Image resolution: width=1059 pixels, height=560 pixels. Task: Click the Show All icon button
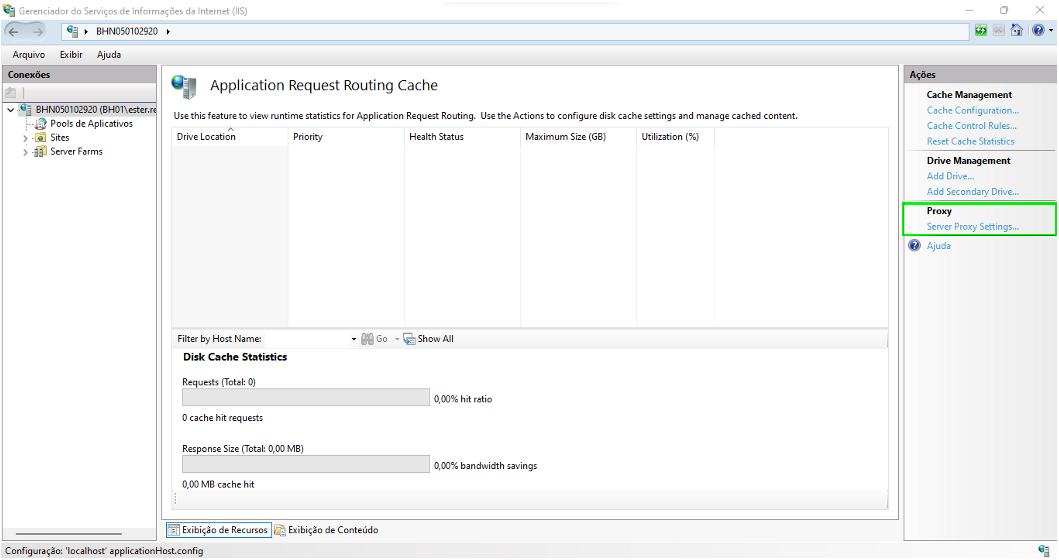point(410,339)
